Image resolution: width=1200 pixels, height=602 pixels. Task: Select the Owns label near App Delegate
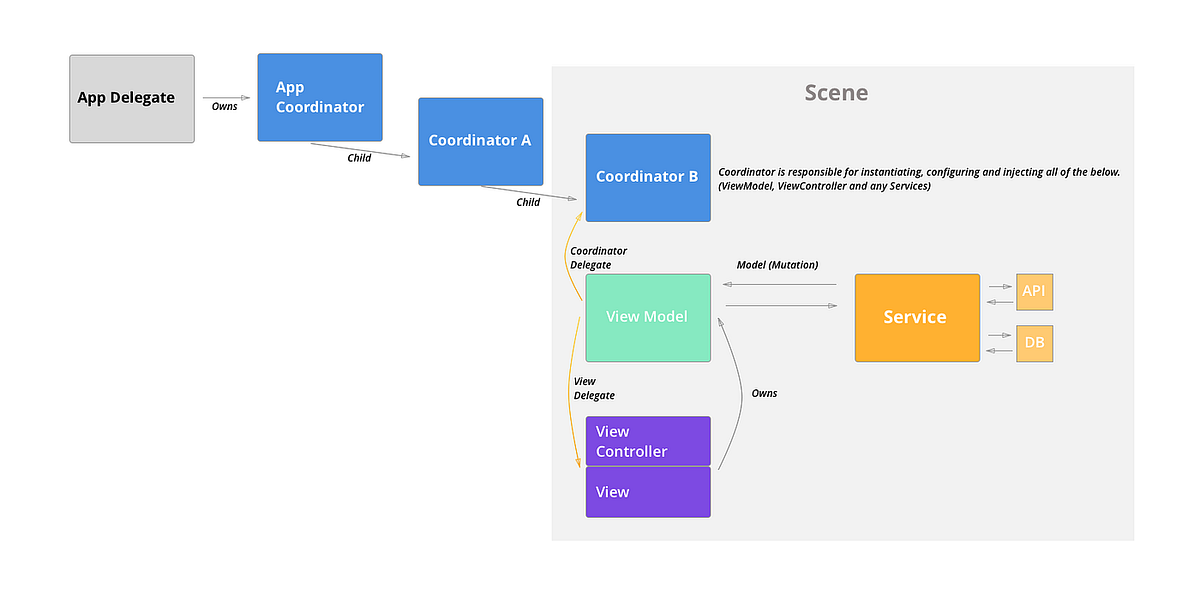pyautogui.click(x=225, y=105)
